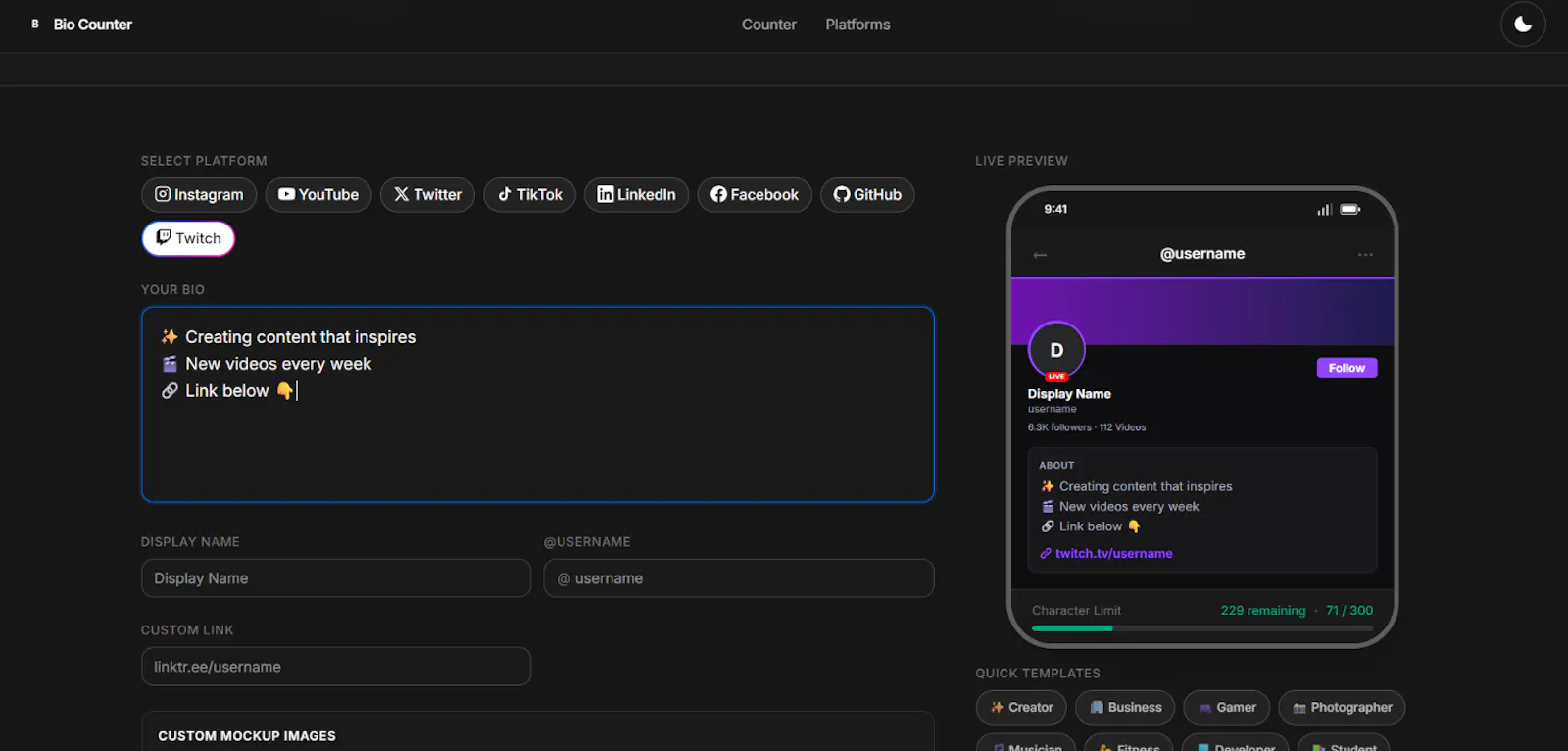Click the LIVE badge under avatar
The width and height of the screenshot is (1568, 751).
click(x=1056, y=376)
